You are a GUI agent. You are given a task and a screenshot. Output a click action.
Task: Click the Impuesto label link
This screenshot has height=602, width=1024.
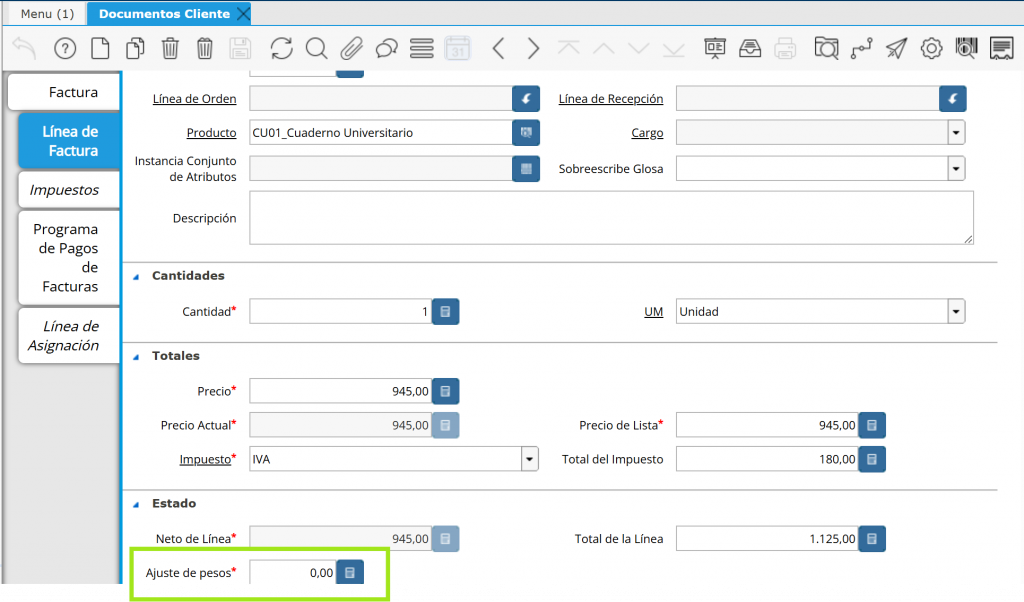[x=205, y=459]
